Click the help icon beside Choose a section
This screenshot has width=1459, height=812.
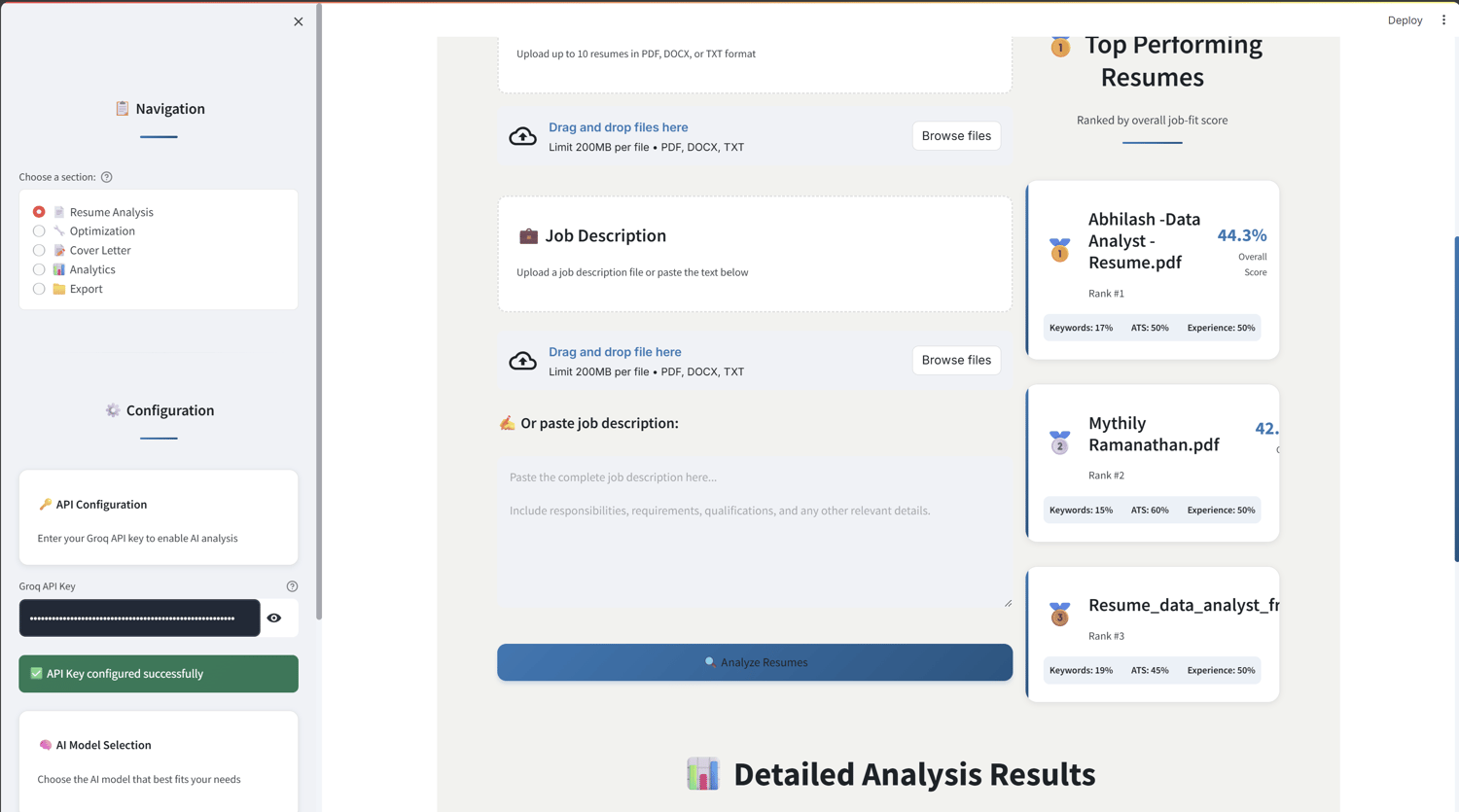coord(107,177)
